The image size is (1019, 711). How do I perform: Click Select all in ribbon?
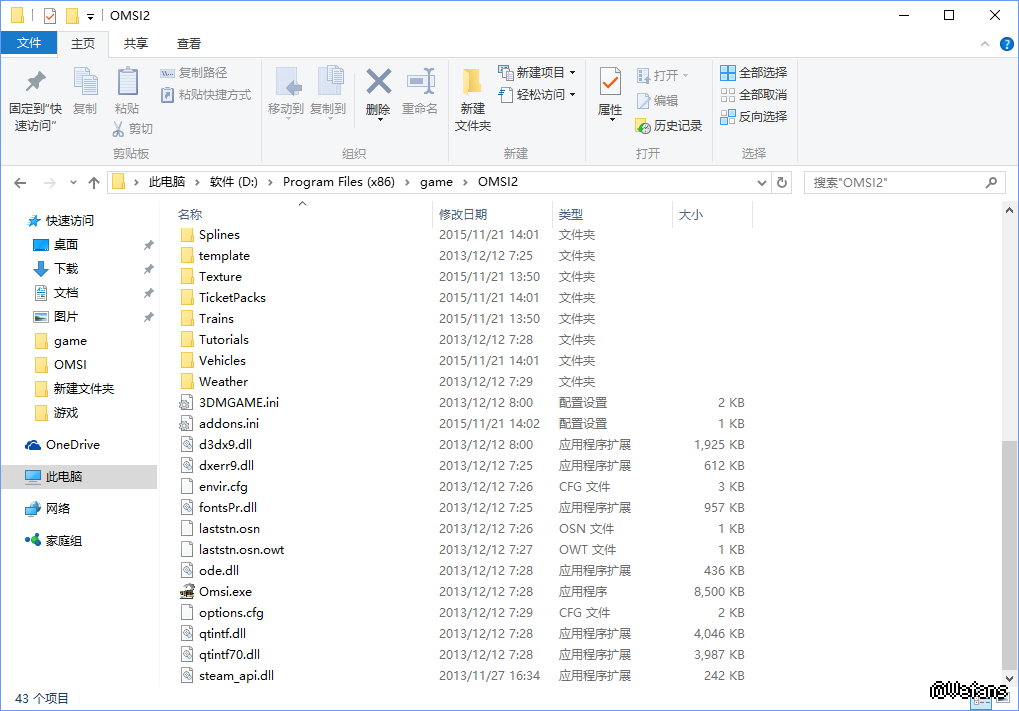[754, 73]
